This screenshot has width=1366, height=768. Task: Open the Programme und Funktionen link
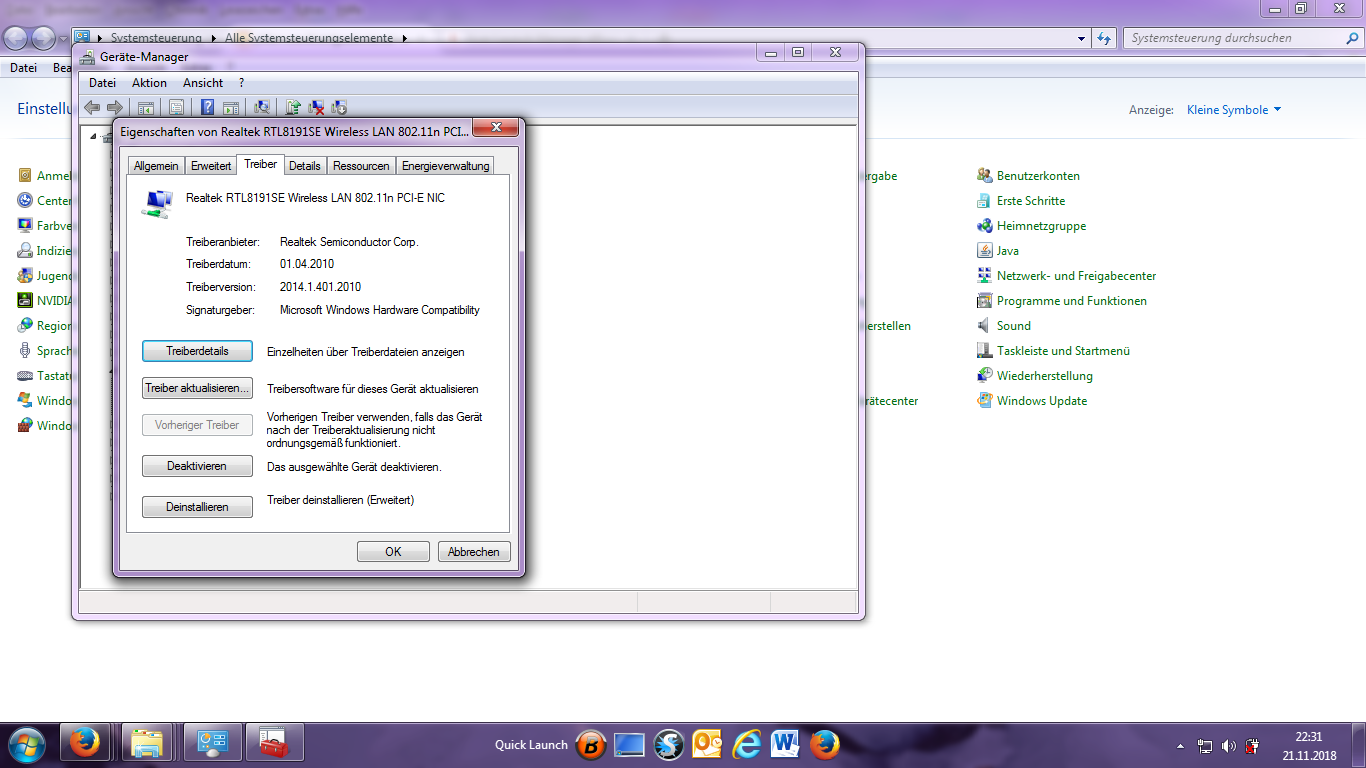point(1072,301)
